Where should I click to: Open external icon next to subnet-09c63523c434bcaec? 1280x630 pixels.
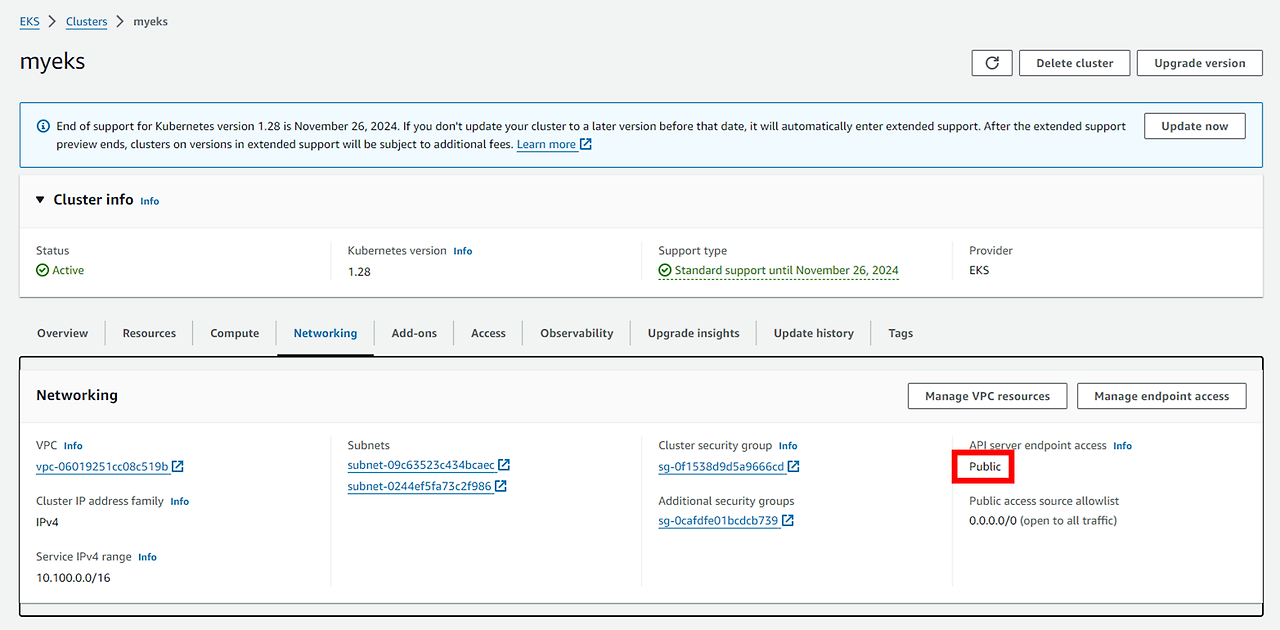[504, 465]
